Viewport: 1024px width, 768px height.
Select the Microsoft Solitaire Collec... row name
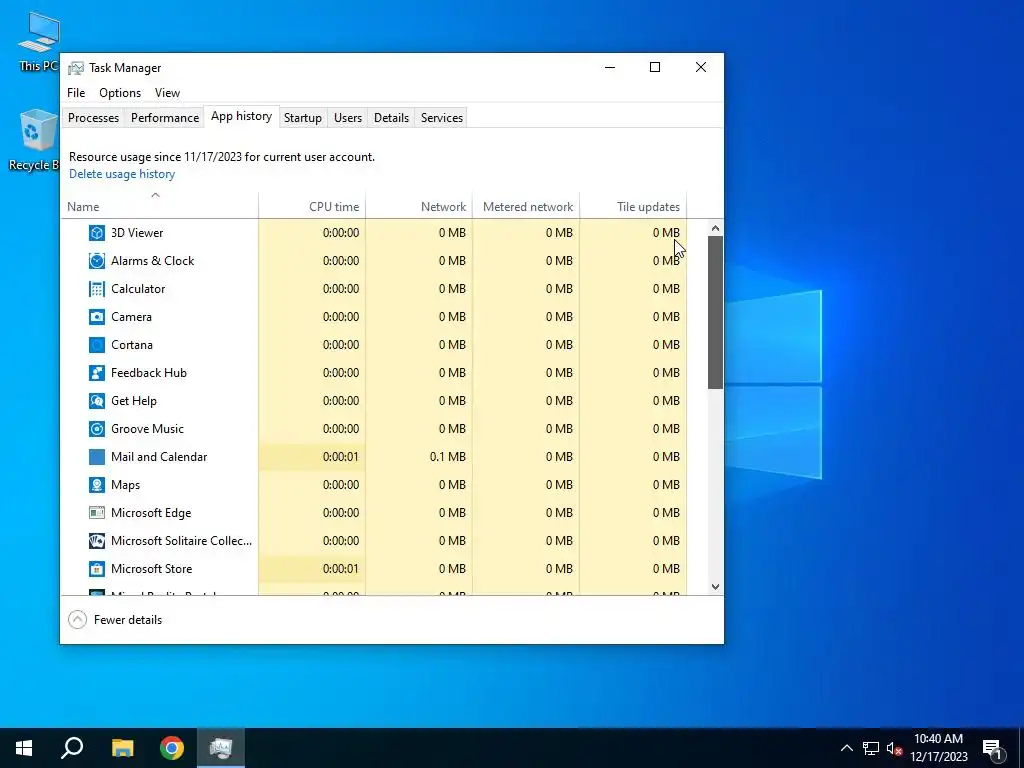coord(181,541)
